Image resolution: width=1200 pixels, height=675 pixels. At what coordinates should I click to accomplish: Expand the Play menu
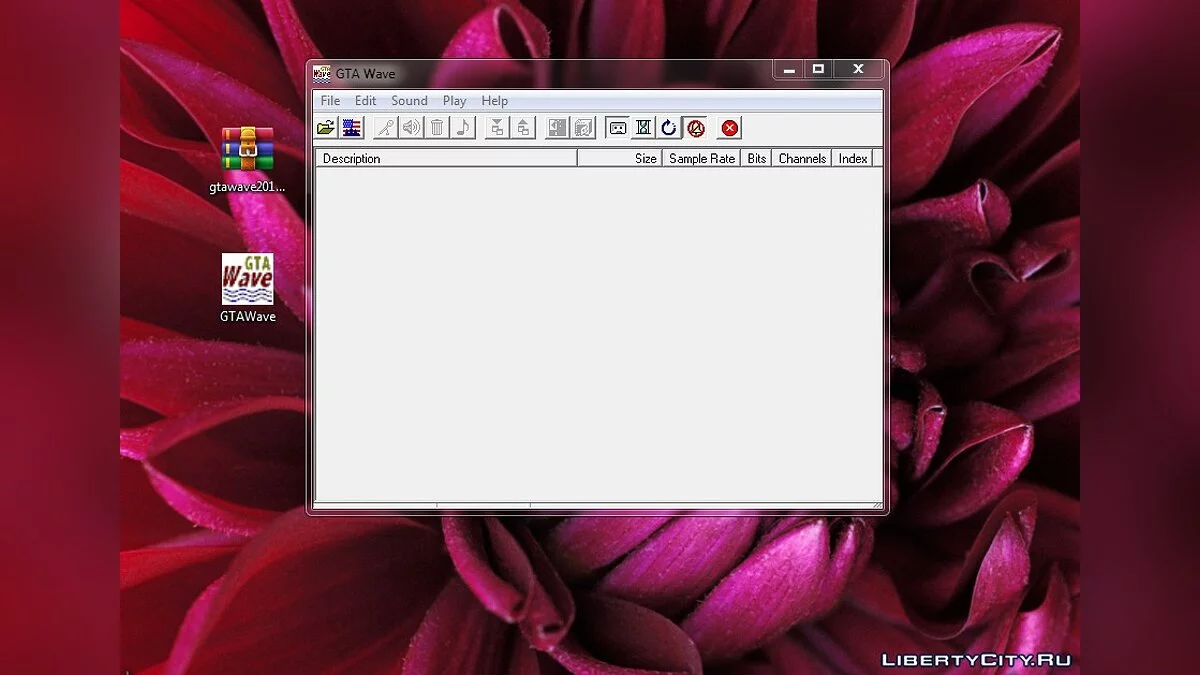pyautogui.click(x=454, y=101)
